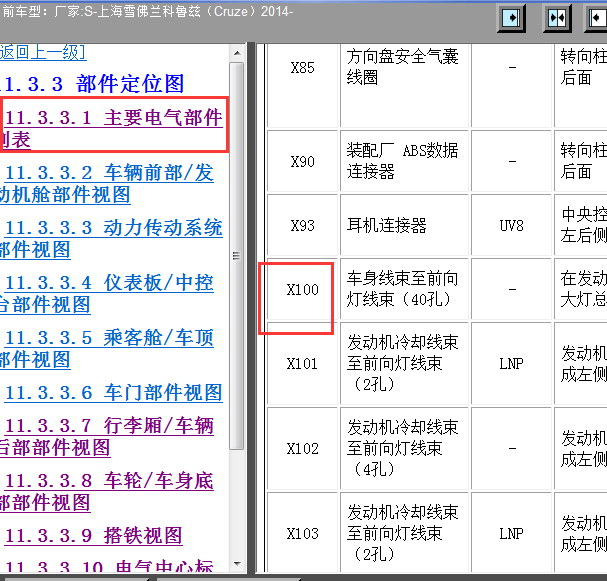Open 11.3.3.4 仪表板/中控台部件视图 link
Viewport: 607px width, 581px height.
107,293
